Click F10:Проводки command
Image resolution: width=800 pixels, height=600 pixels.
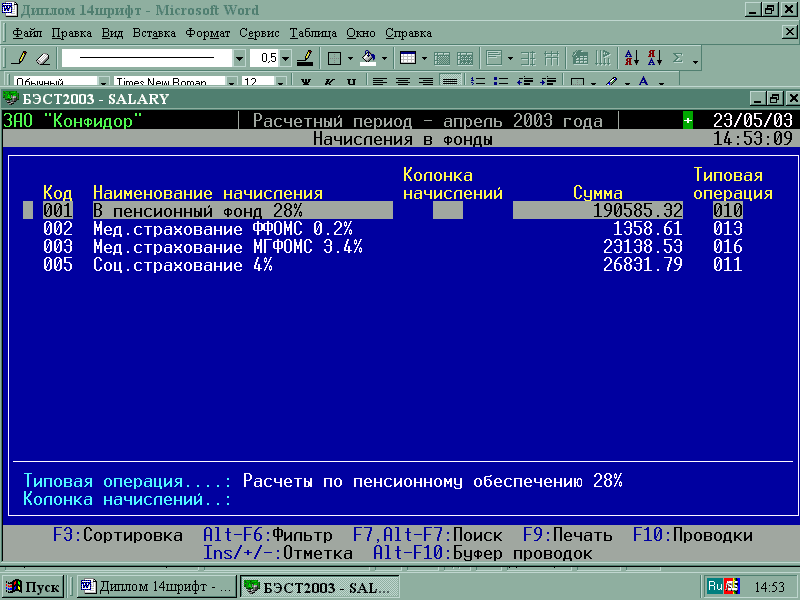[692, 535]
